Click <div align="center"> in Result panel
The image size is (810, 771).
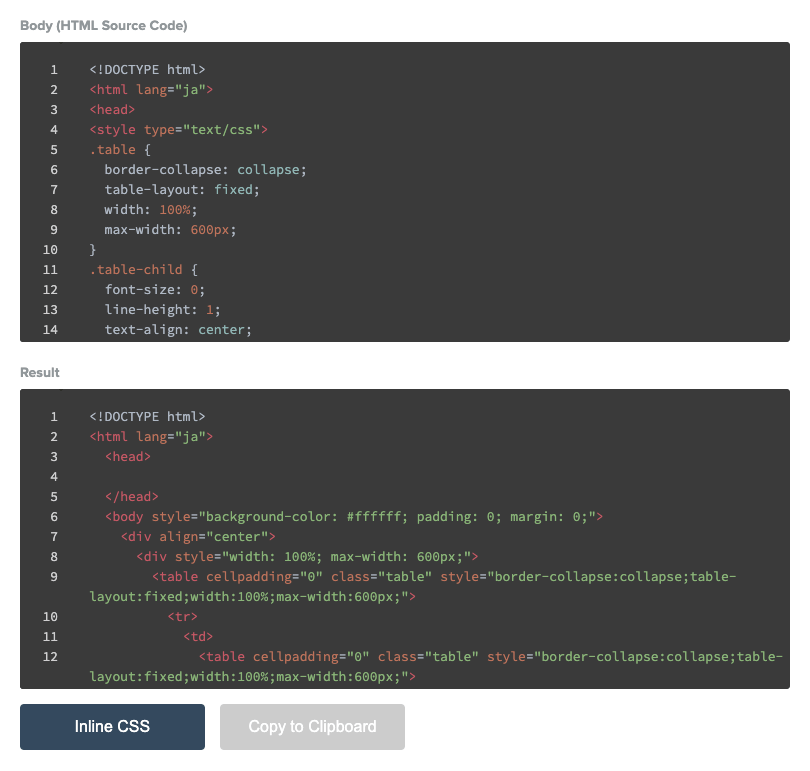click(x=198, y=537)
